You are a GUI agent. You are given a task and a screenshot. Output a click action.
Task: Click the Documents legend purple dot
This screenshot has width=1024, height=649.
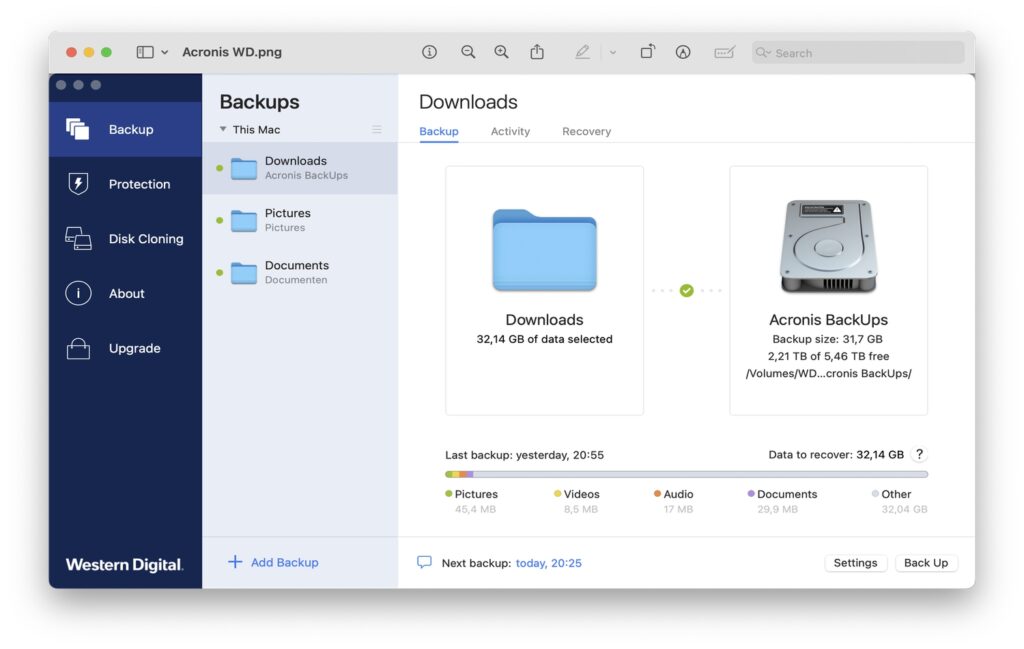pos(751,494)
